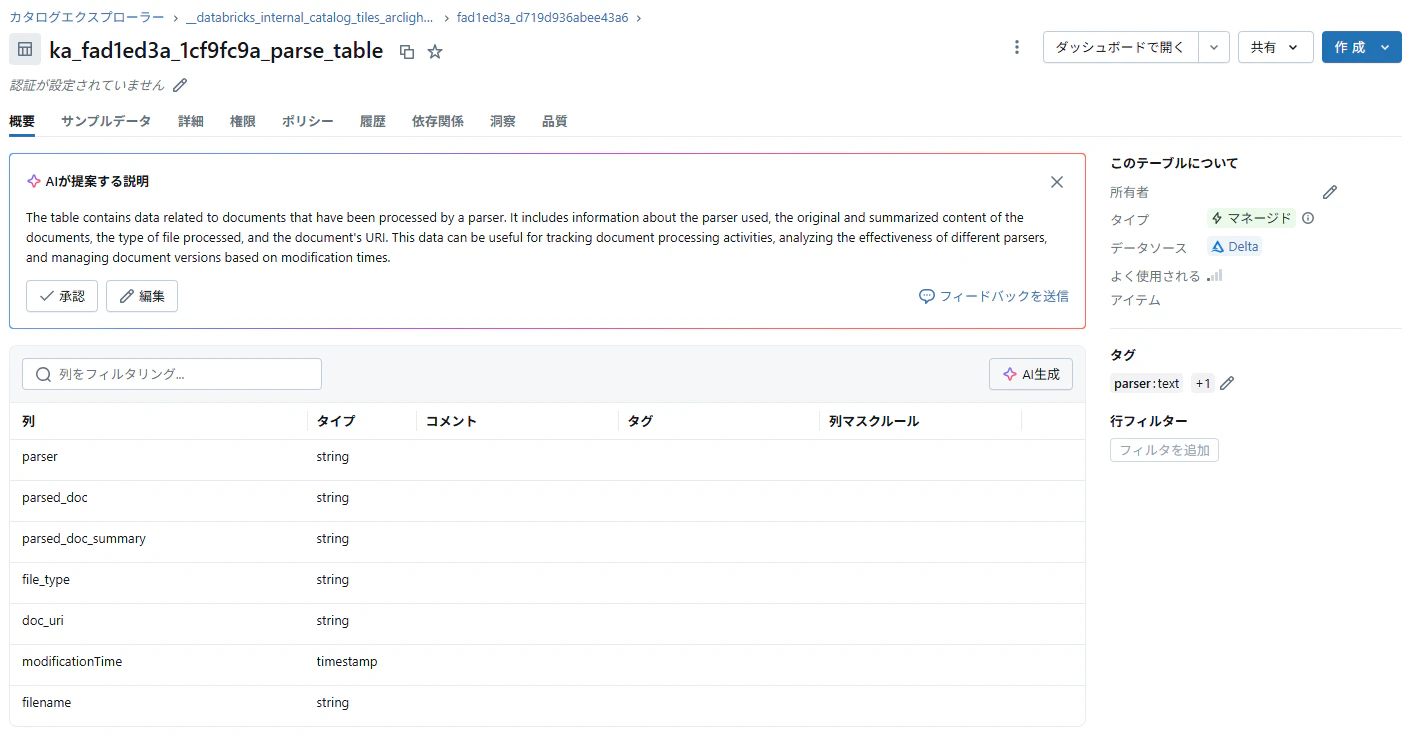The height and width of the screenshot is (742, 1426).
Task: Show additional tags via +1 chip
Action: pos(1203,383)
